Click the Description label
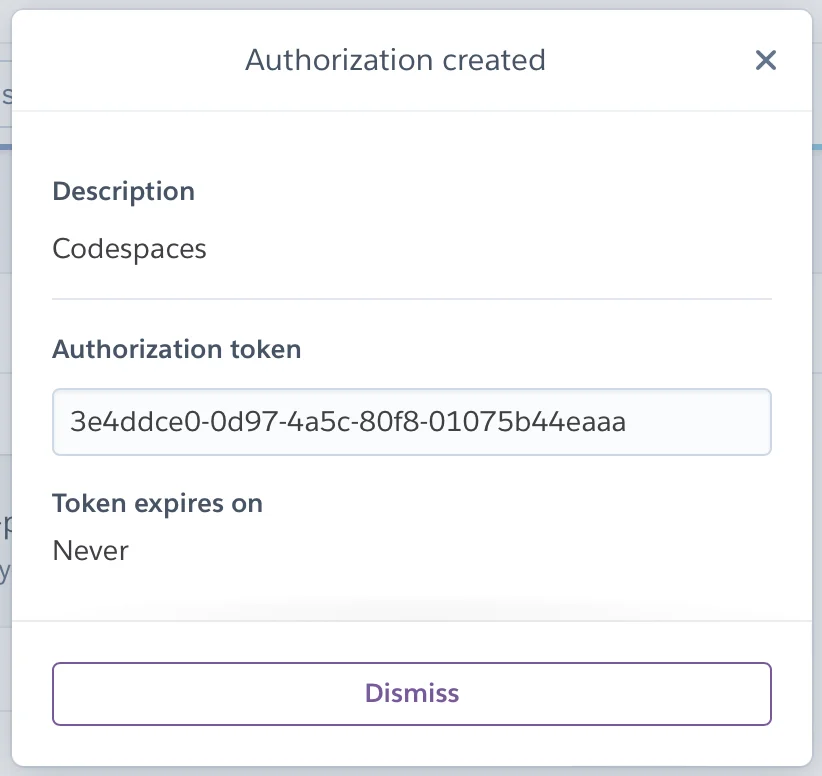This screenshot has height=776, width=822. tap(123, 191)
